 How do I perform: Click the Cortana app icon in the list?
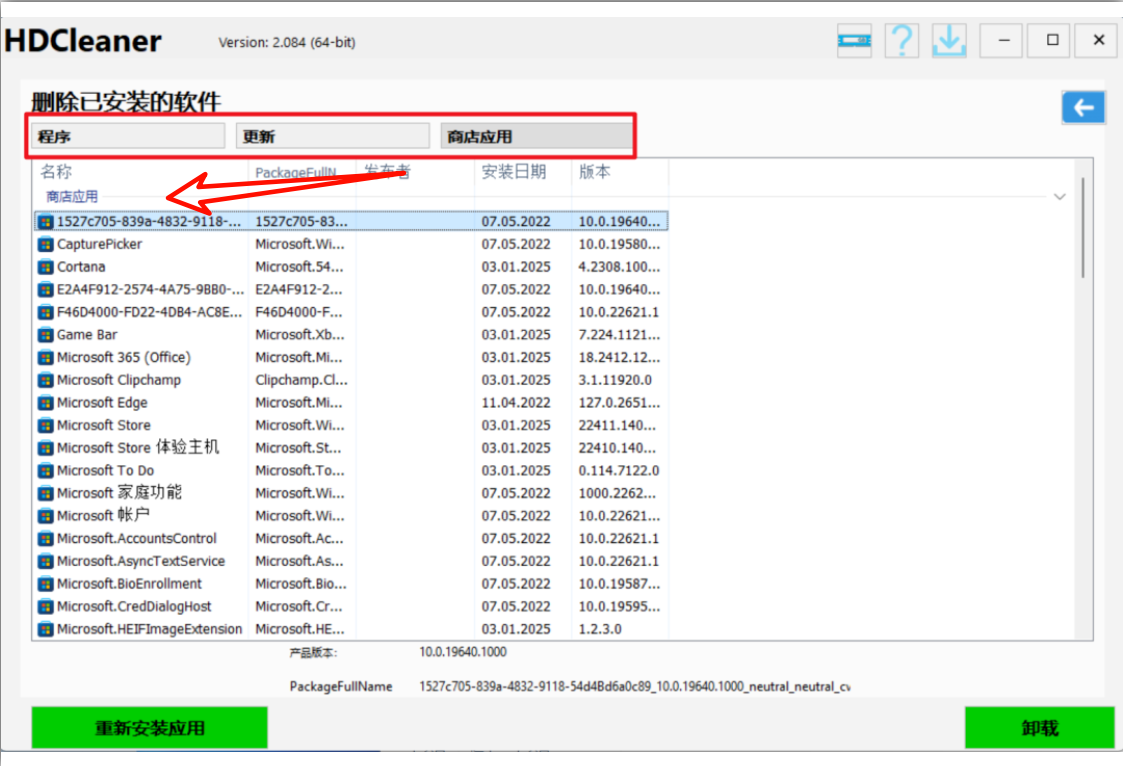(46, 266)
